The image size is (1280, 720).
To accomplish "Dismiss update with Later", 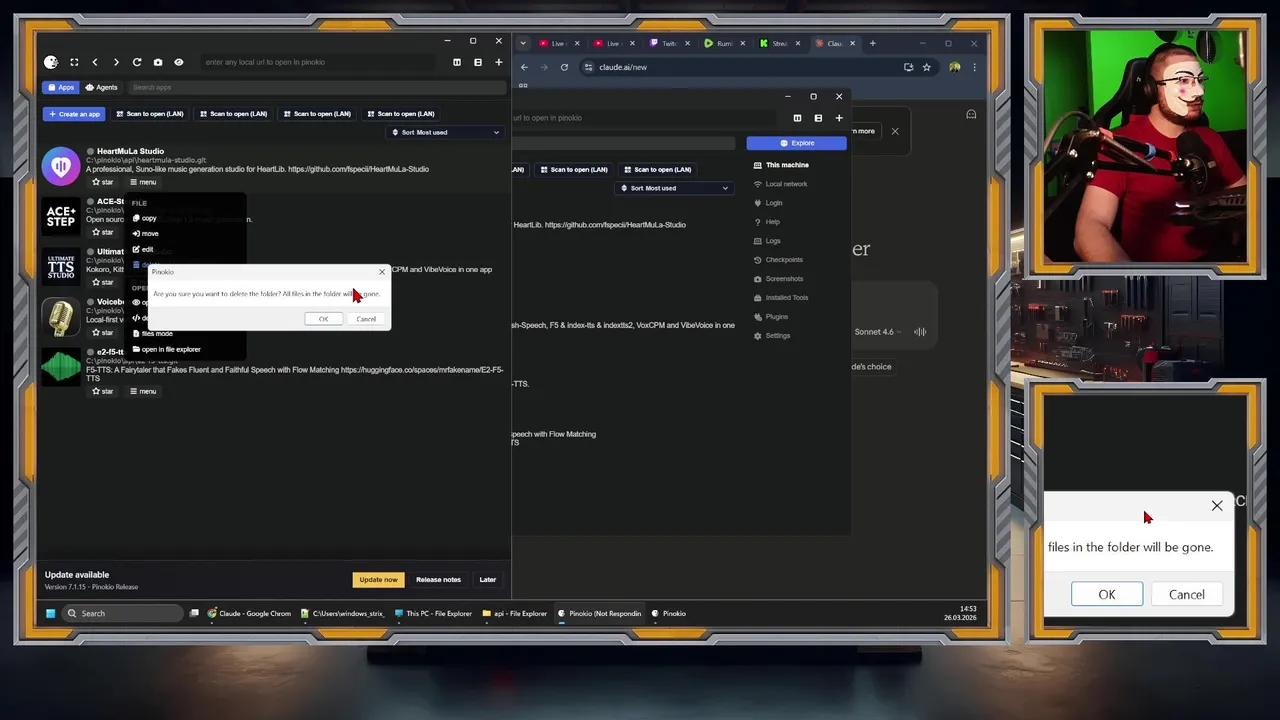I will [x=488, y=579].
